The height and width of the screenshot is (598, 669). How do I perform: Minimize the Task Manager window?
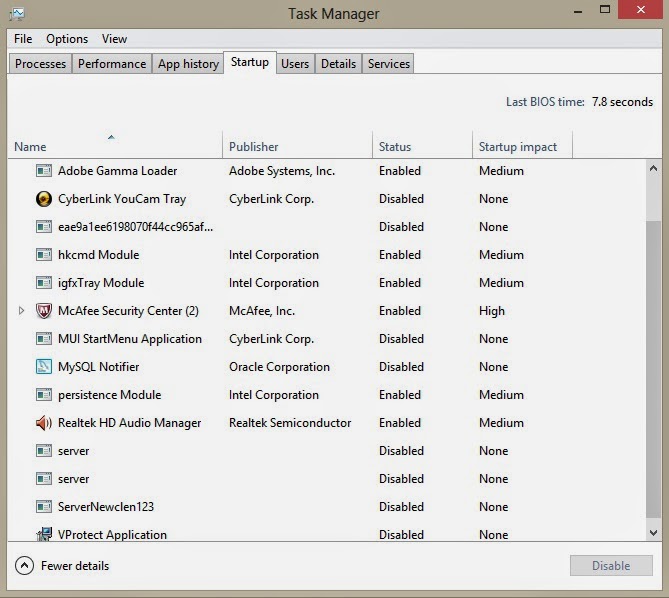[x=578, y=10]
